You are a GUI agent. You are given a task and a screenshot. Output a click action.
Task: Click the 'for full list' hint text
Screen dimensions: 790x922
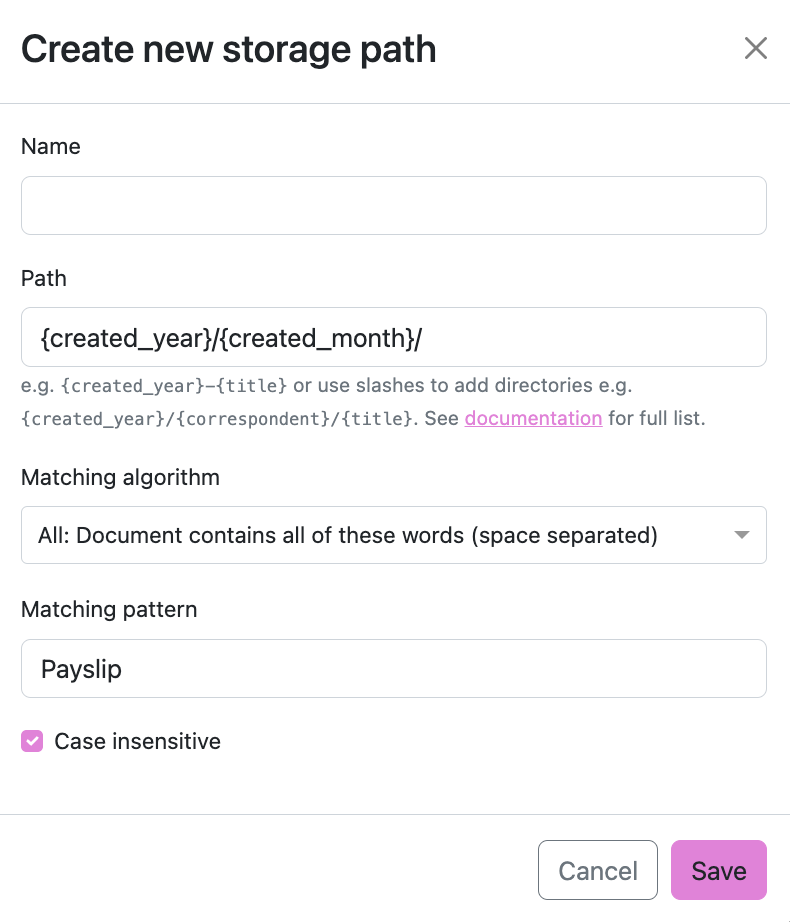(x=656, y=418)
